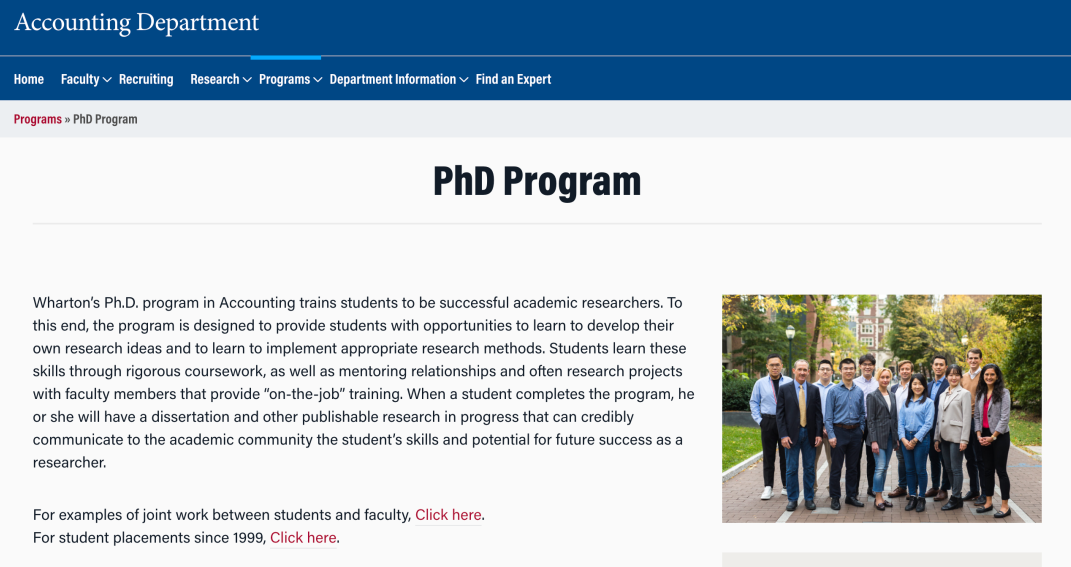Select the Research menu item
The height and width of the screenshot is (567, 1071).
pos(214,79)
